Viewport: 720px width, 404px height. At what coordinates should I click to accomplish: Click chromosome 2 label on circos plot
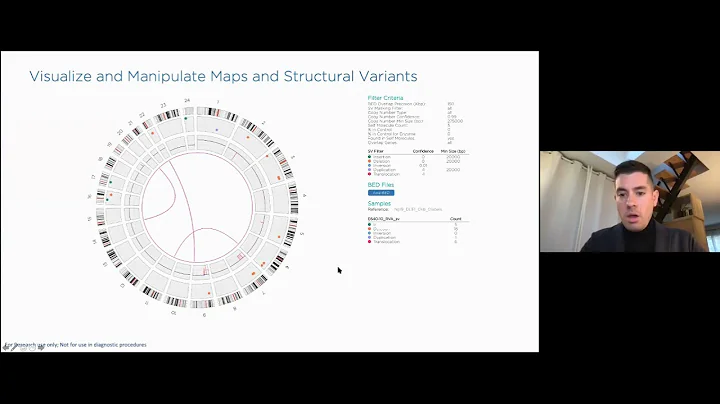(x=264, y=123)
